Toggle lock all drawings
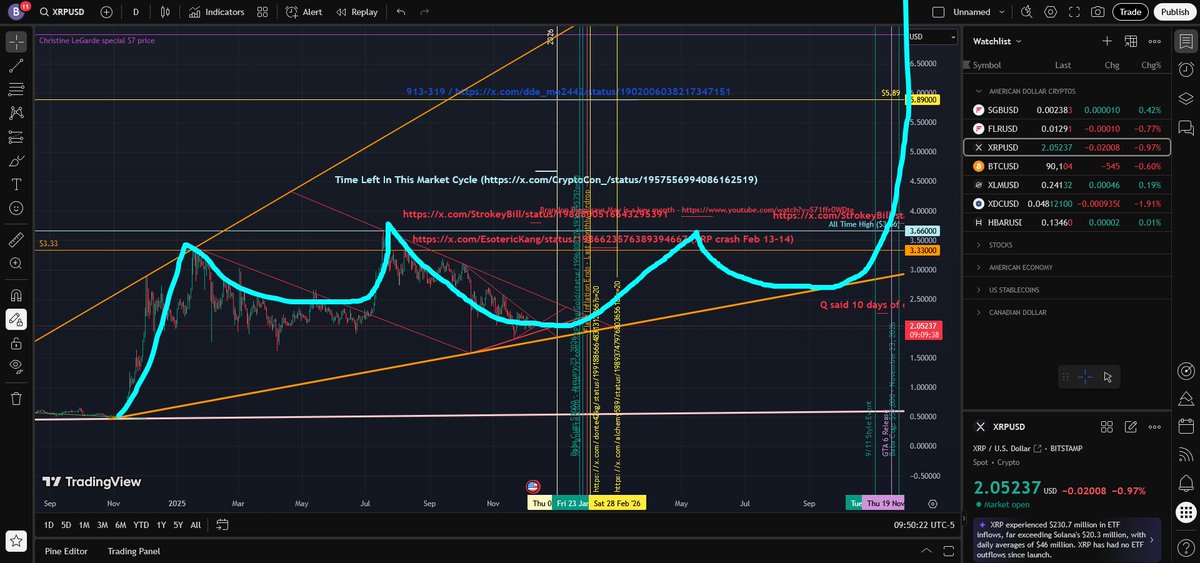This screenshot has width=1200, height=563. coord(16,343)
